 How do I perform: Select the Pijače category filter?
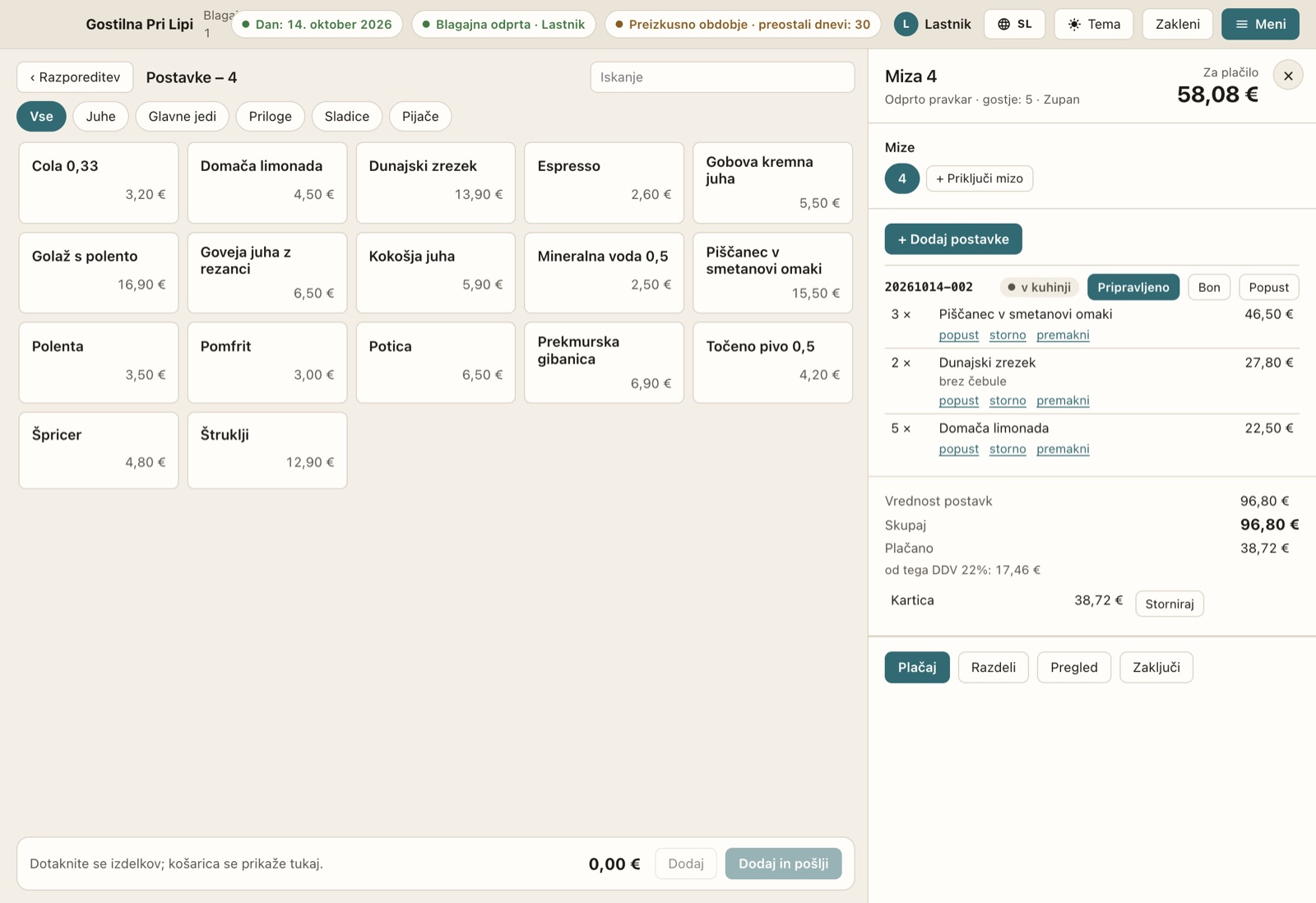420,117
